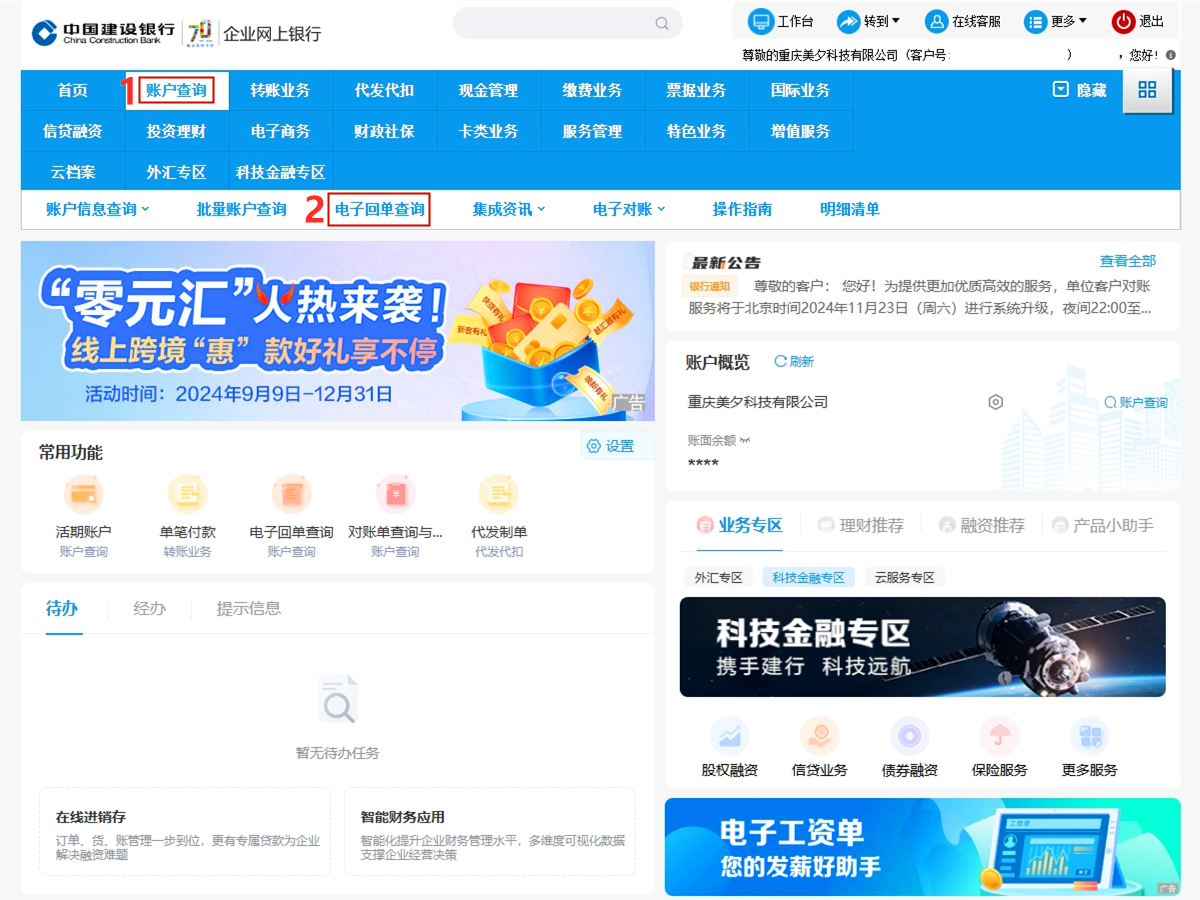Viewport: 1200px width, 900px height.
Task: Switch to the 理财推荐 tab
Action: point(861,525)
